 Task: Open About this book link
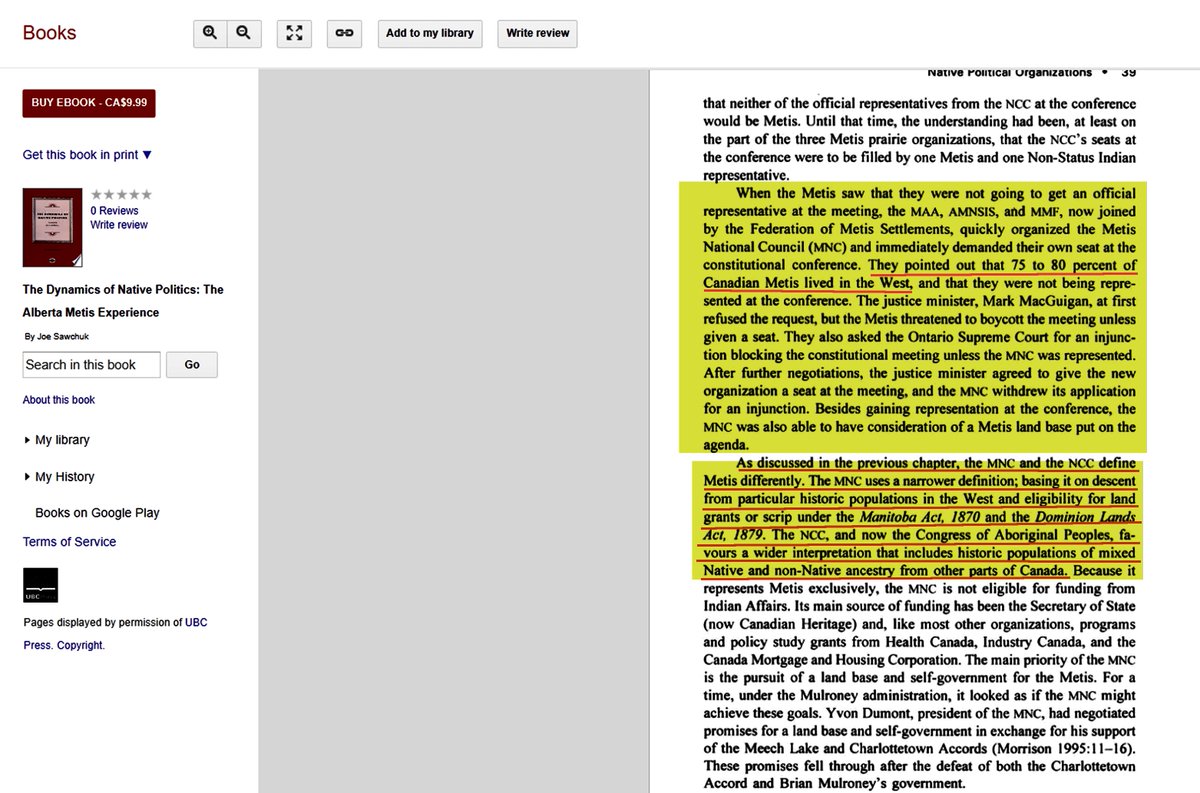click(x=59, y=400)
